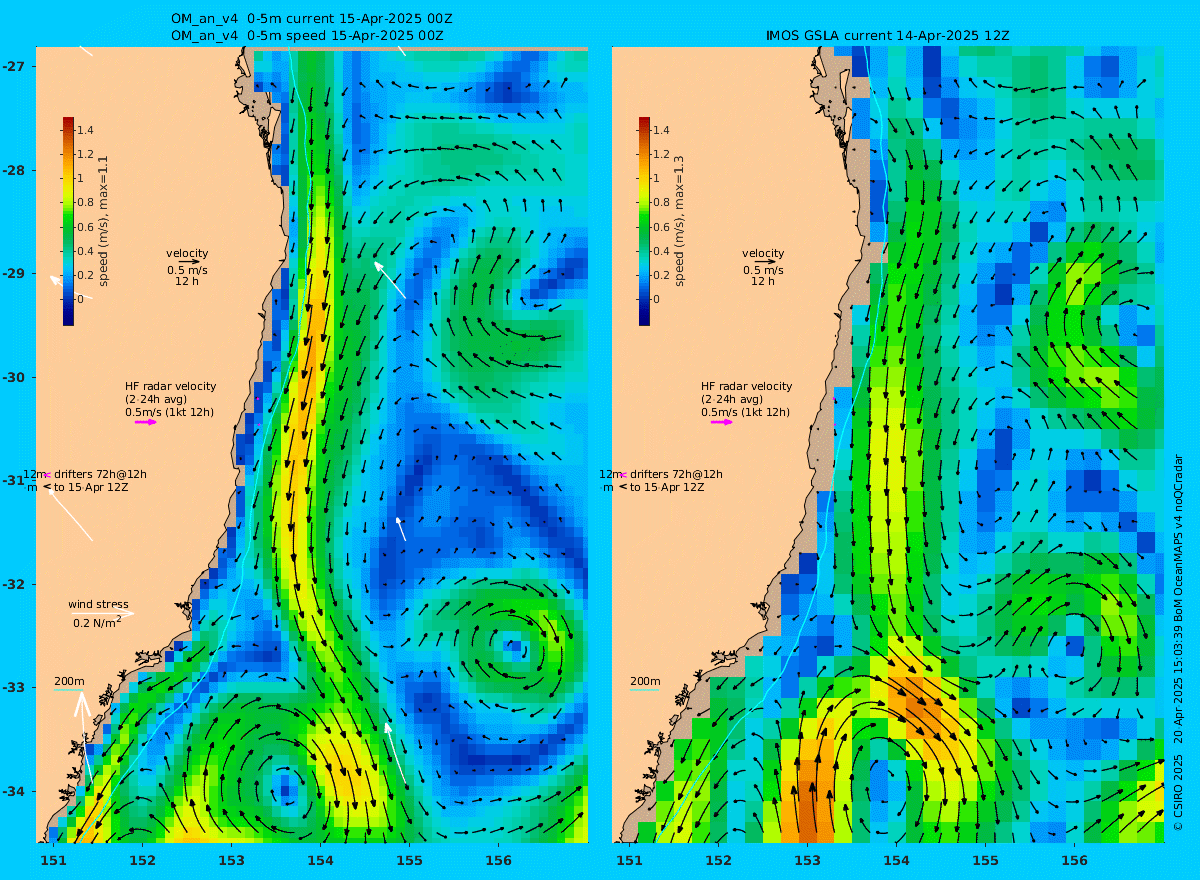Click the 1 tick on right colorbar

[656, 178]
